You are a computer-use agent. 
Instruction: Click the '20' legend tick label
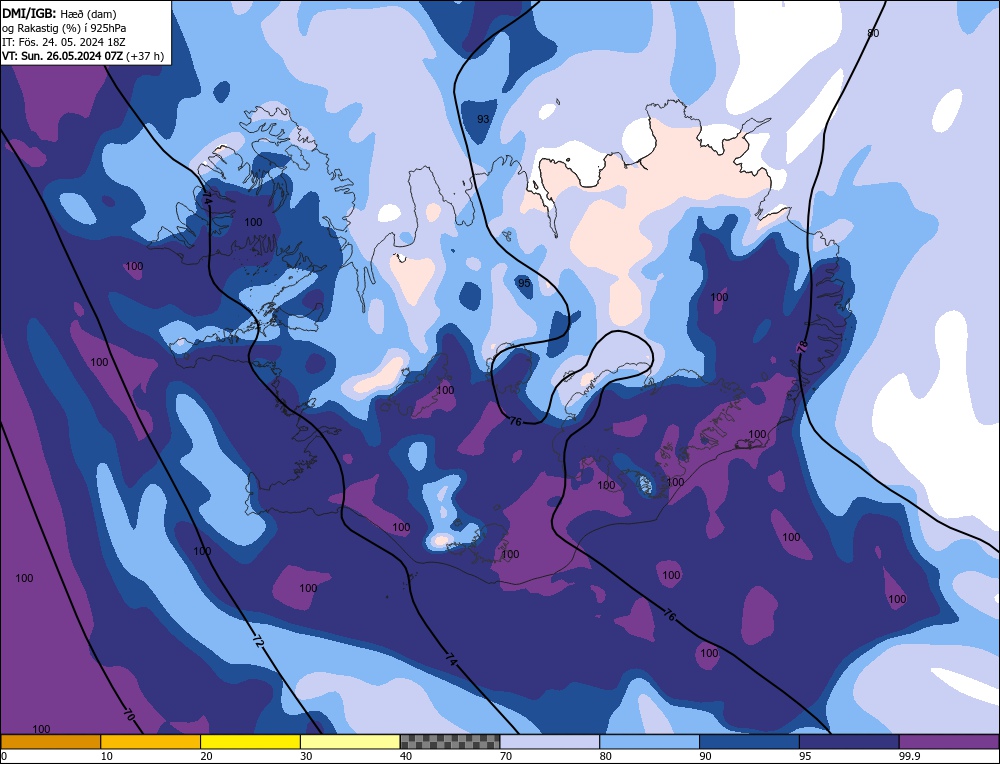click(x=207, y=756)
